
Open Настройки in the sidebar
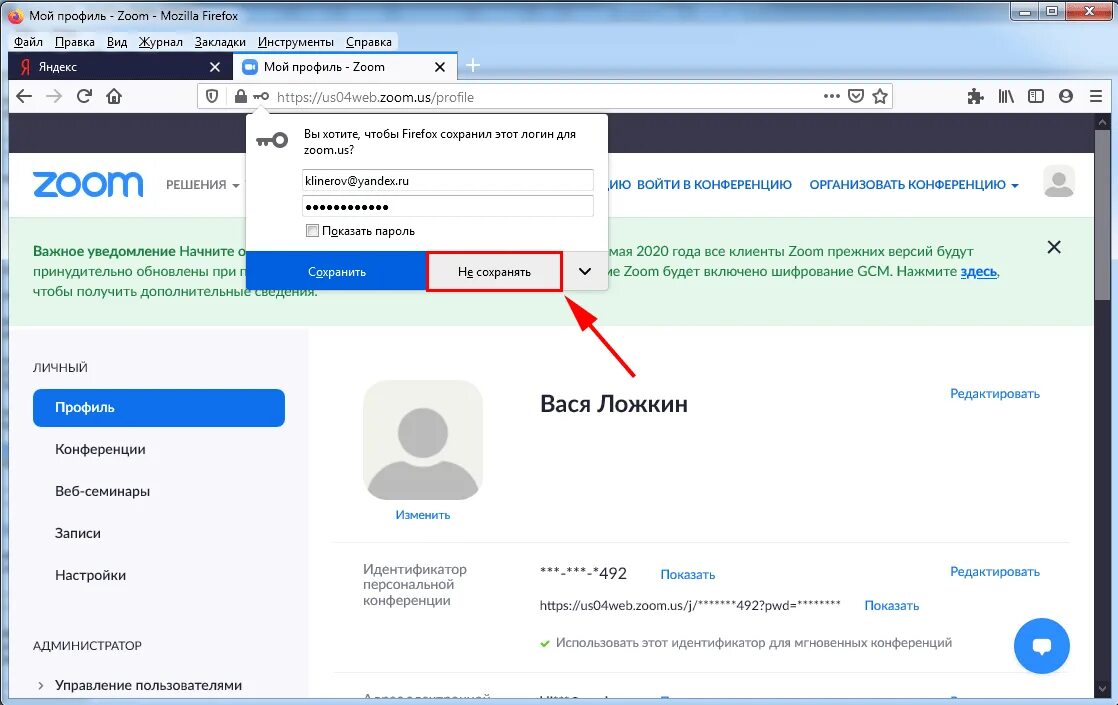point(91,575)
